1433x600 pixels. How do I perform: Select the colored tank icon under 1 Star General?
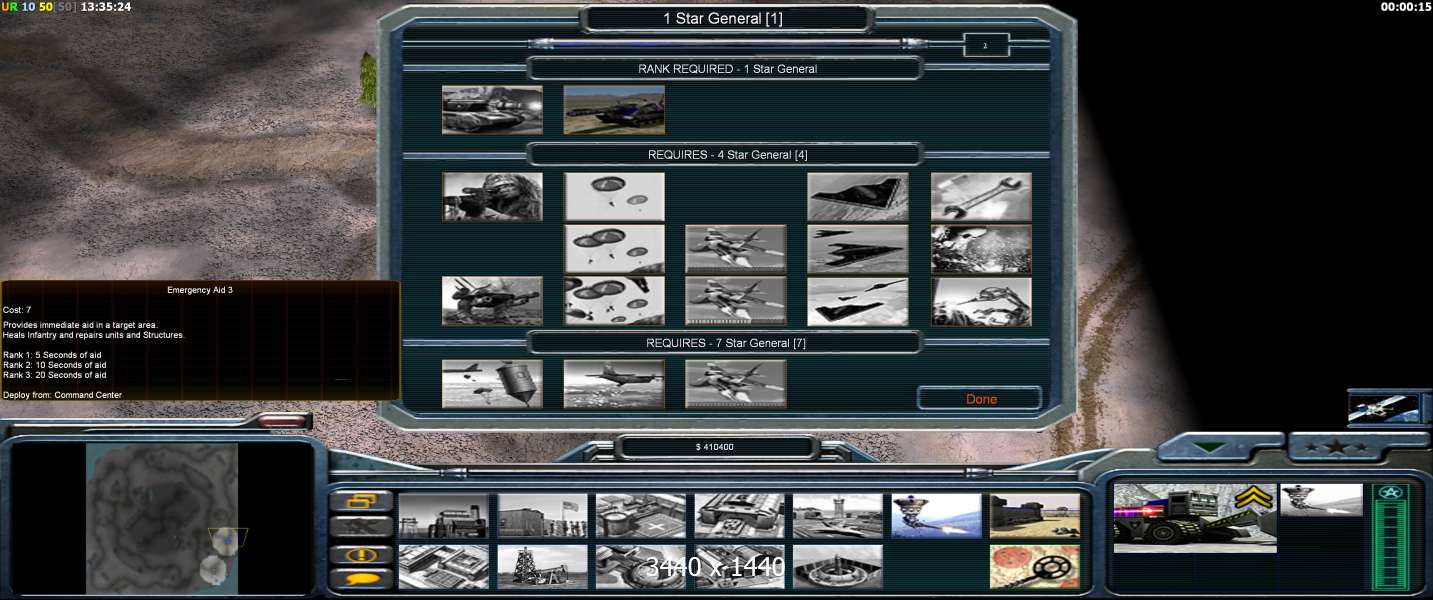[x=614, y=109]
